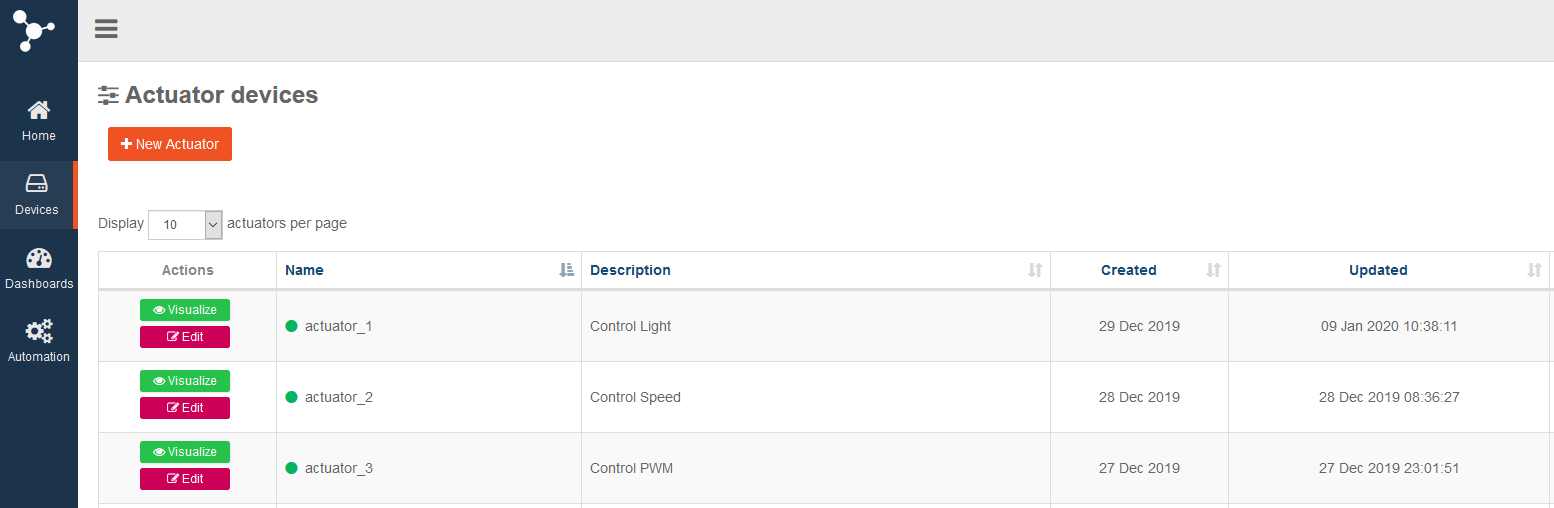
Task: Click the green status dot for actuator_1
Action: [292, 326]
